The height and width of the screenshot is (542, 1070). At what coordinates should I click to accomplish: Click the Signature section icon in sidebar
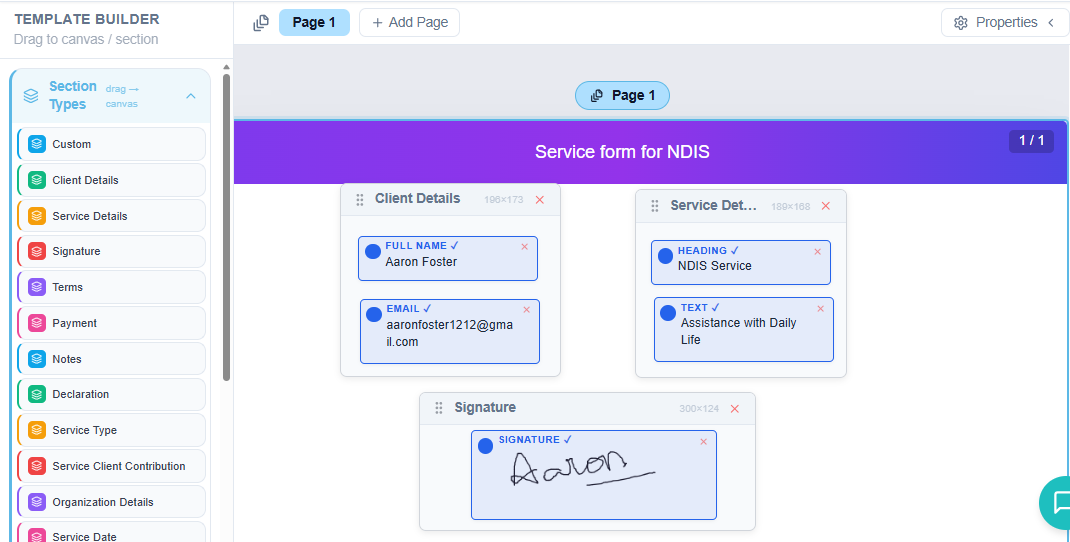tap(37, 251)
